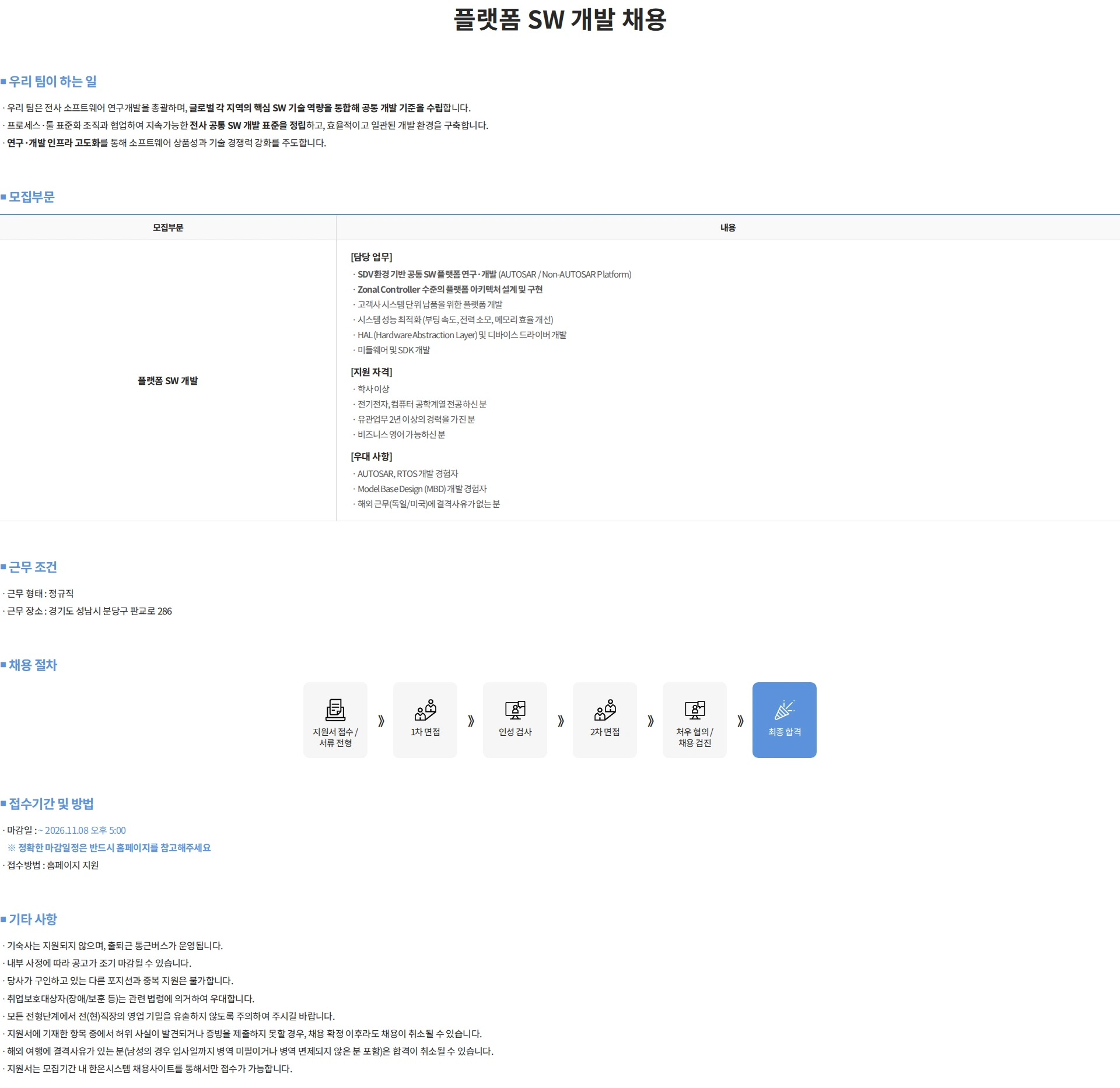Click the 최종 합격 celebration icon
The width and height of the screenshot is (1120, 1088).
click(x=785, y=710)
